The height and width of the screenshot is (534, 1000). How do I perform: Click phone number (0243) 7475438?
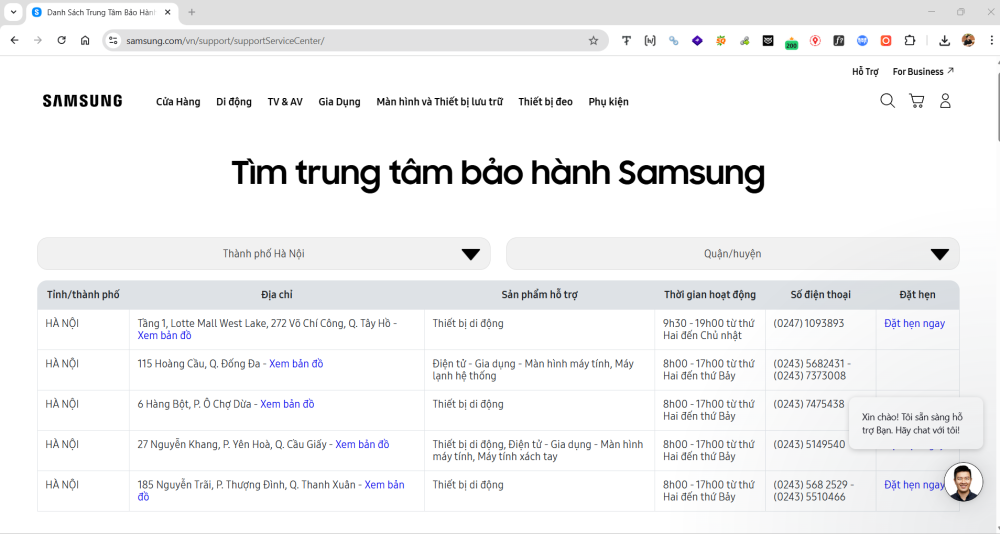[x=809, y=404]
